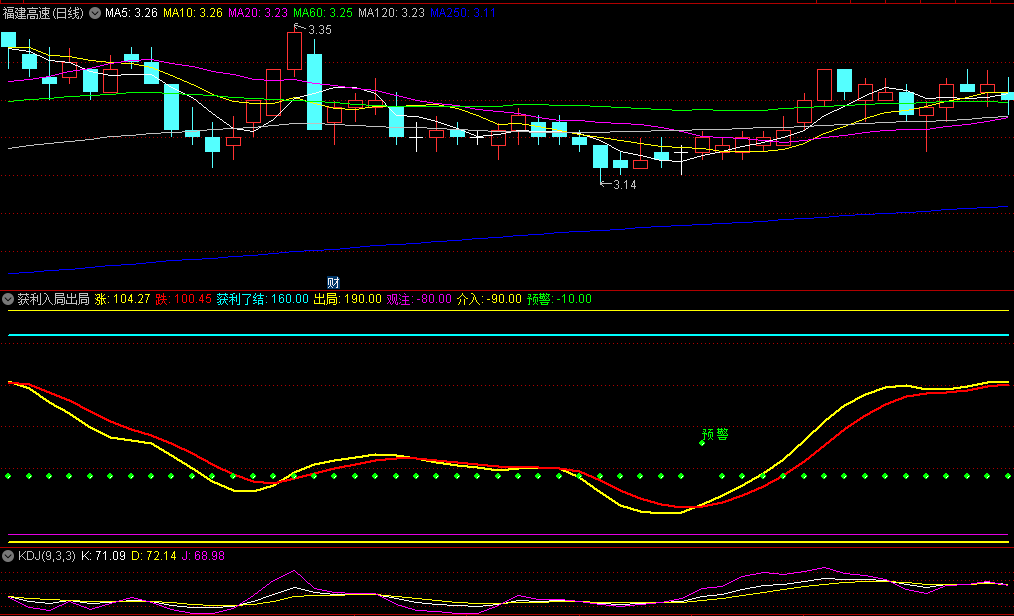This screenshot has height=616, width=1014.
Task: Click the MA20: 3.23 legend value
Action: click(258, 13)
